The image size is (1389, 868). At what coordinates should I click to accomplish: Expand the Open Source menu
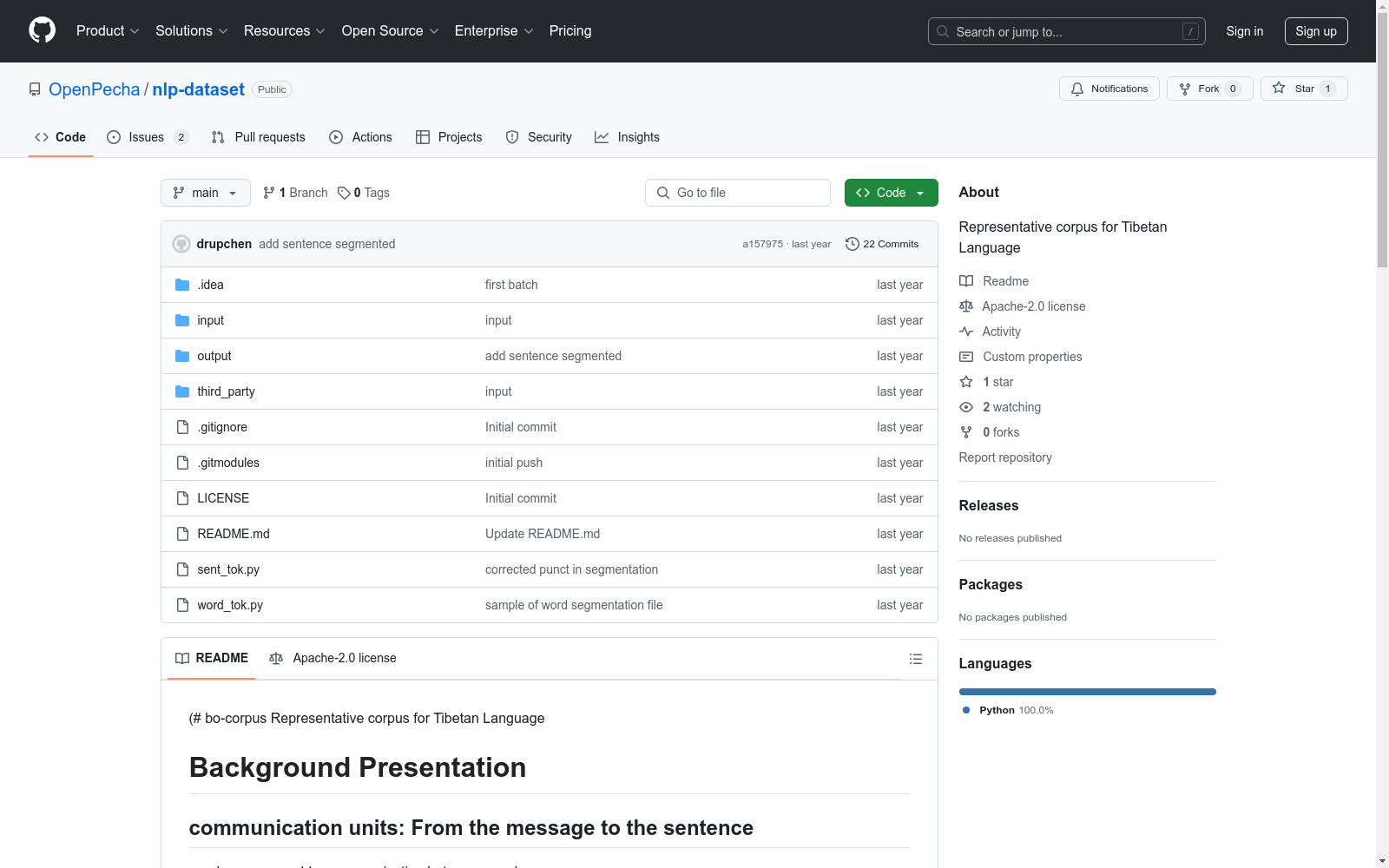pyautogui.click(x=391, y=31)
